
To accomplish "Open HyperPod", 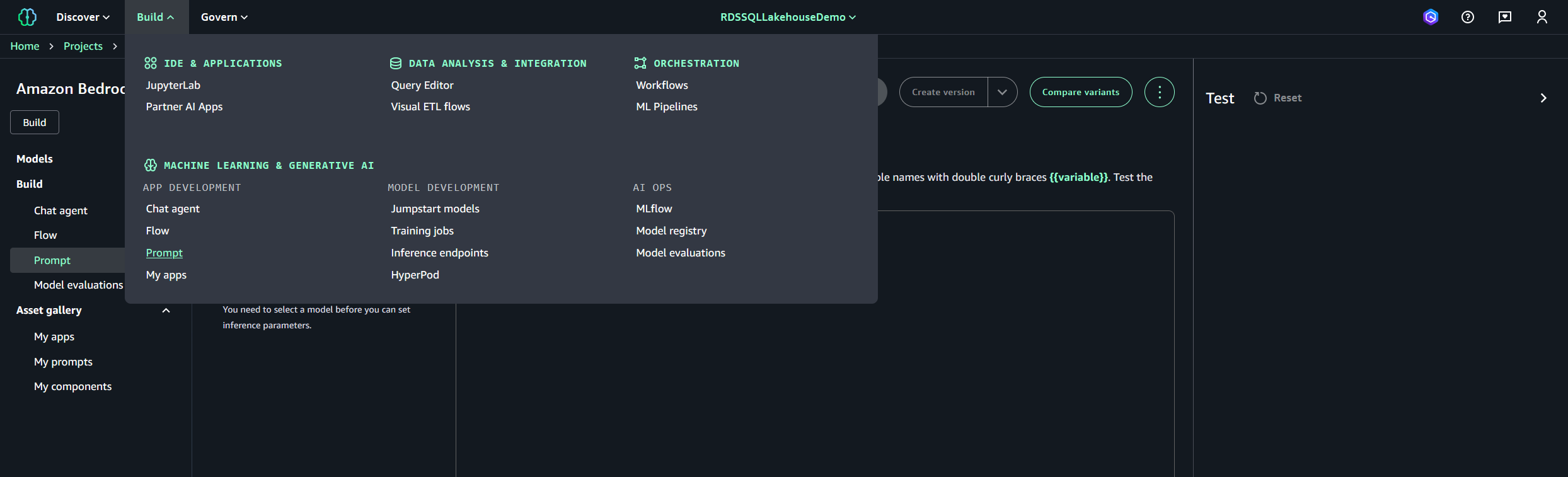I will pyautogui.click(x=415, y=275).
